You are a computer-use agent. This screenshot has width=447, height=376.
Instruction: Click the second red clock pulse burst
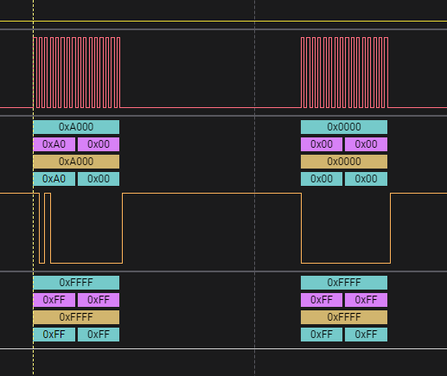pos(345,72)
